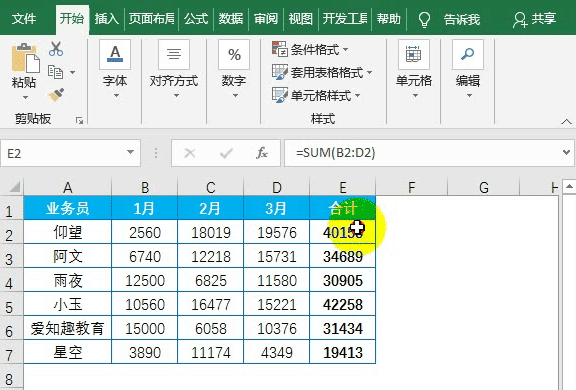Click the cell with value 18019
This screenshot has height=390, width=576.
point(211,232)
